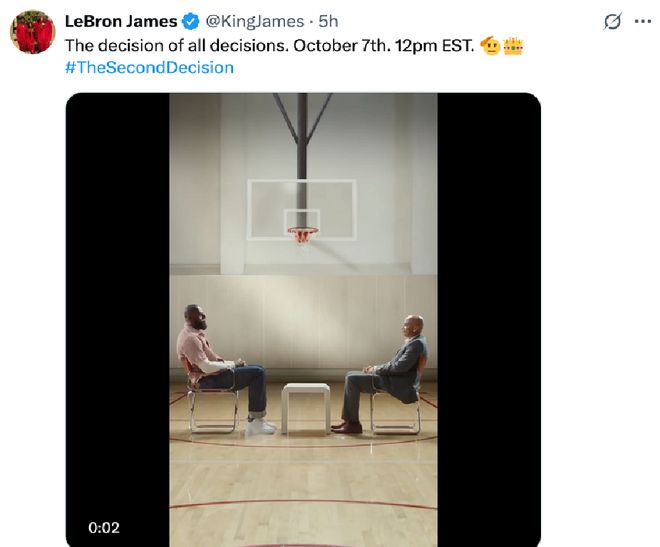Click the 5h post timestamp
Viewport: 660px width, 547px height.
click(328, 21)
